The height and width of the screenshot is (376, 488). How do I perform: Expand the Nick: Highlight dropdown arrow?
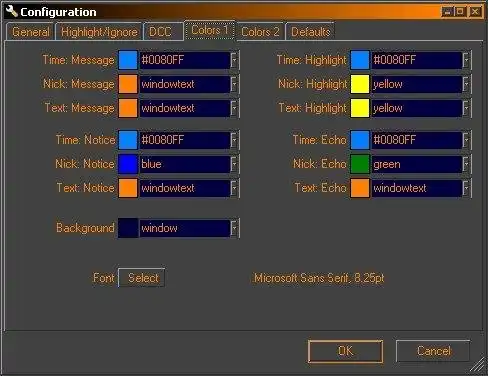[x=467, y=84]
